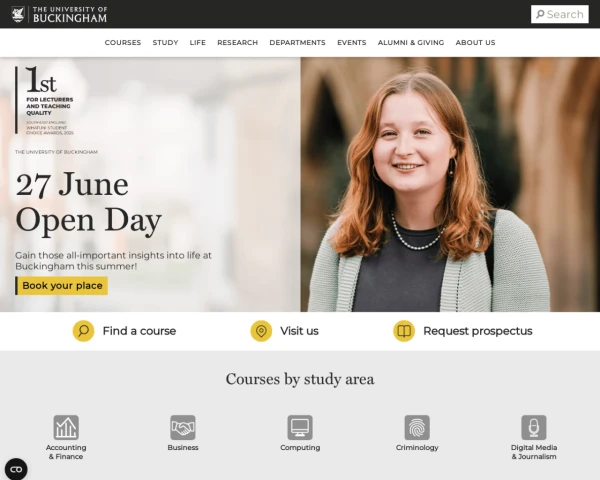
Task: Click the University of Buckingham crest logo
Action: click(18, 15)
